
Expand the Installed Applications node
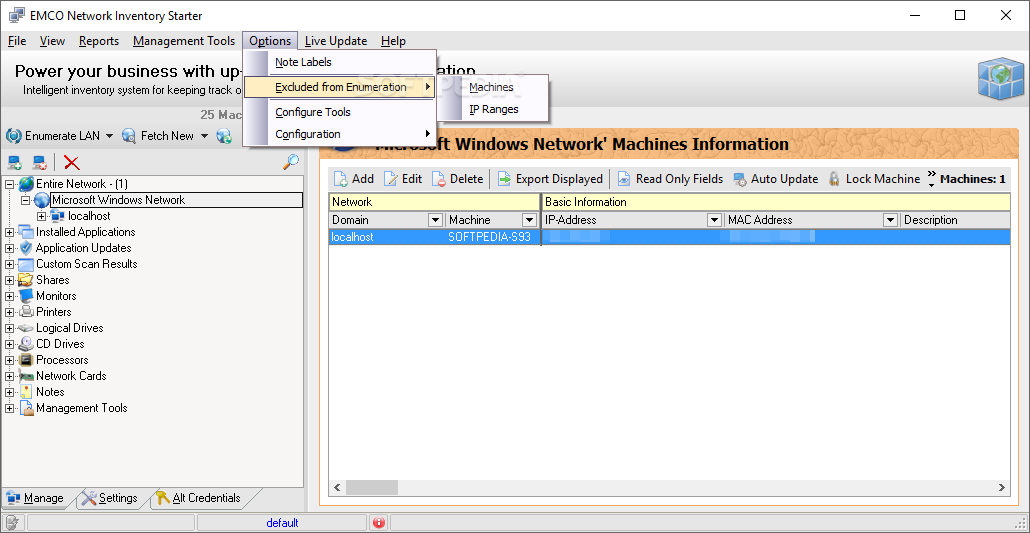pos(10,232)
